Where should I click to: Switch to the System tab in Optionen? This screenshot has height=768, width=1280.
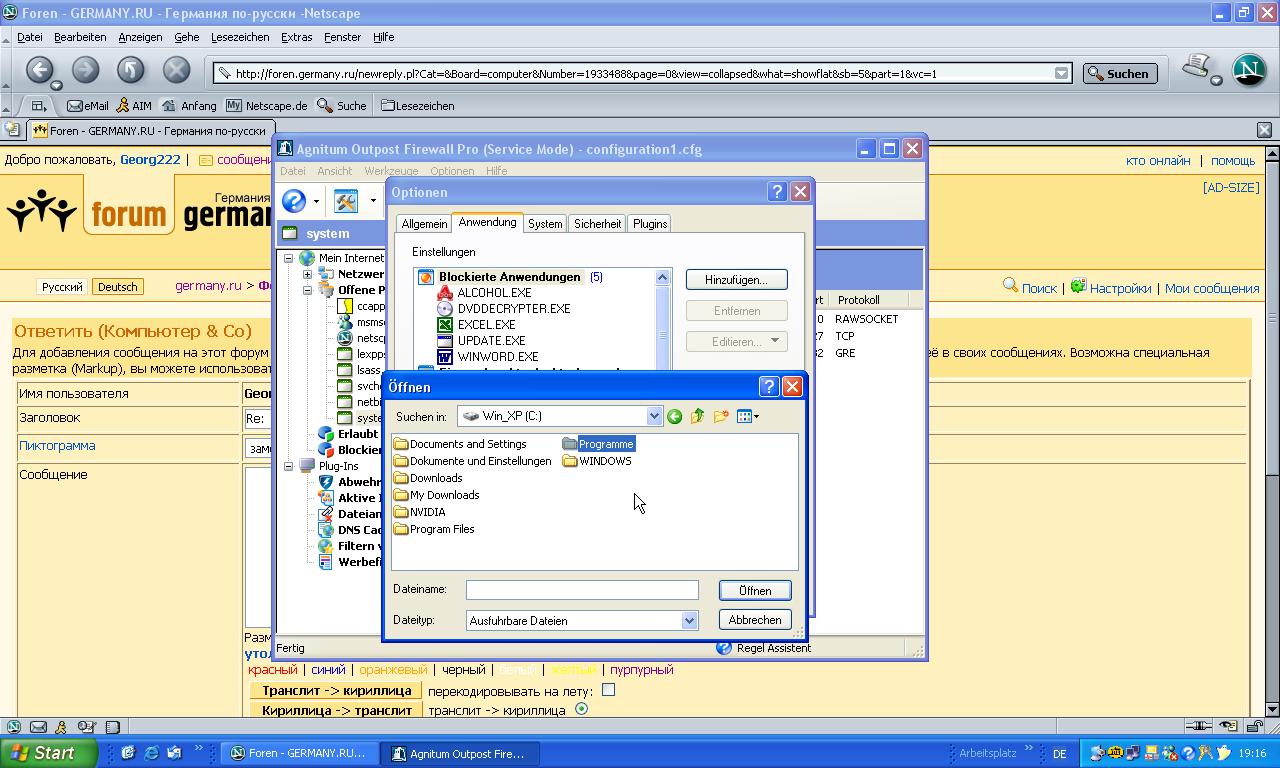coord(545,224)
